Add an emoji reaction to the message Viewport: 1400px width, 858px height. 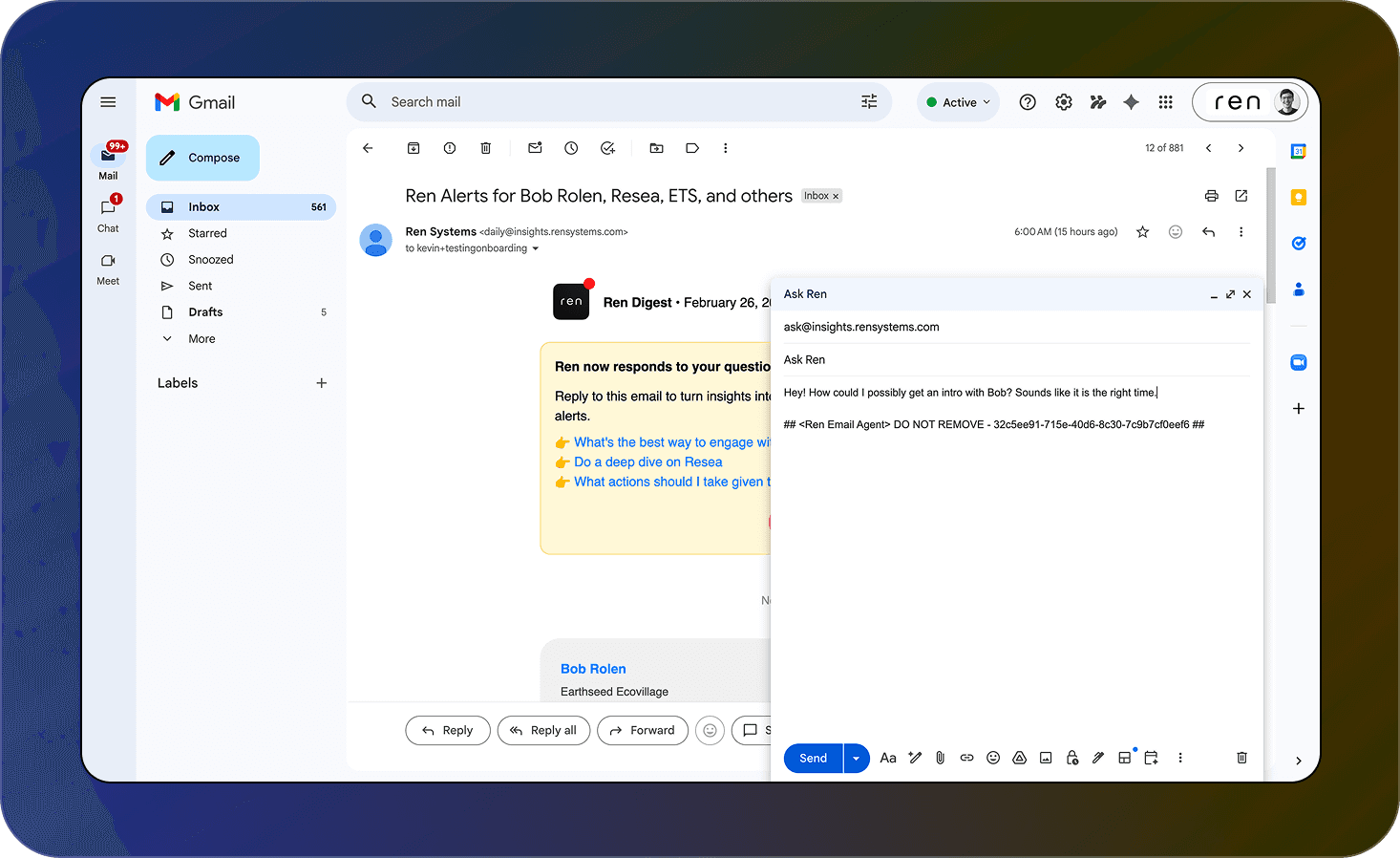click(x=1176, y=232)
